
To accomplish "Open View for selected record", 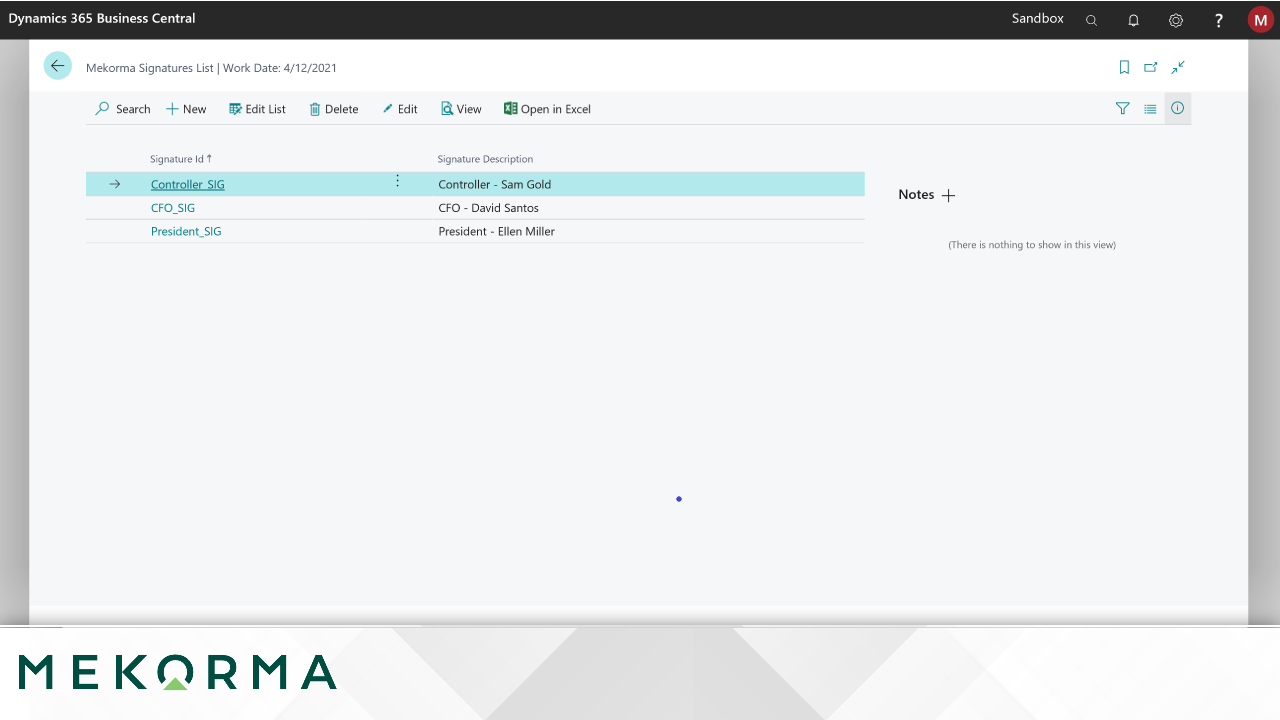I will (x=461, y=109).
